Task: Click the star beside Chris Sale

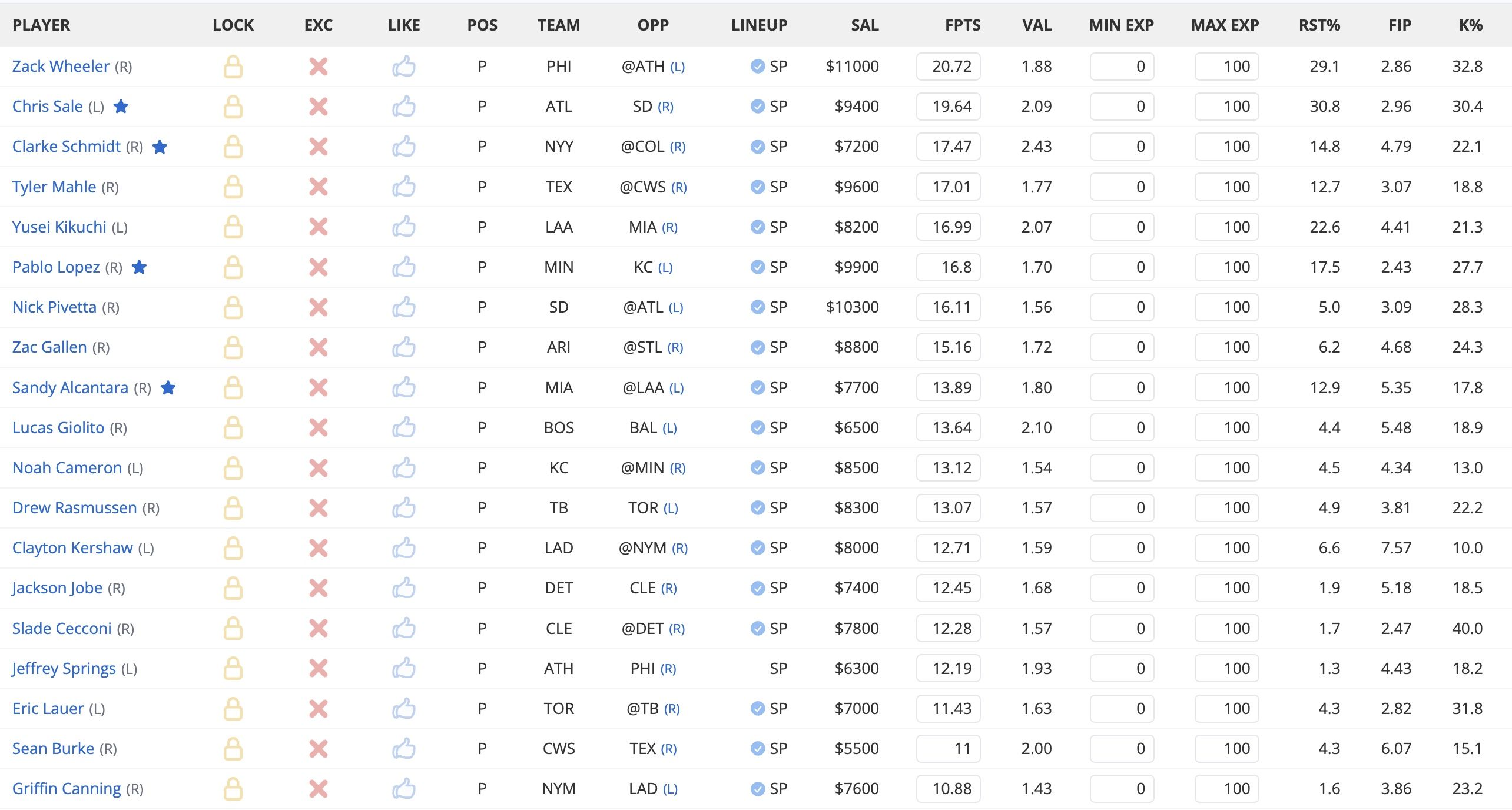Action: click(x=121, y=106)
